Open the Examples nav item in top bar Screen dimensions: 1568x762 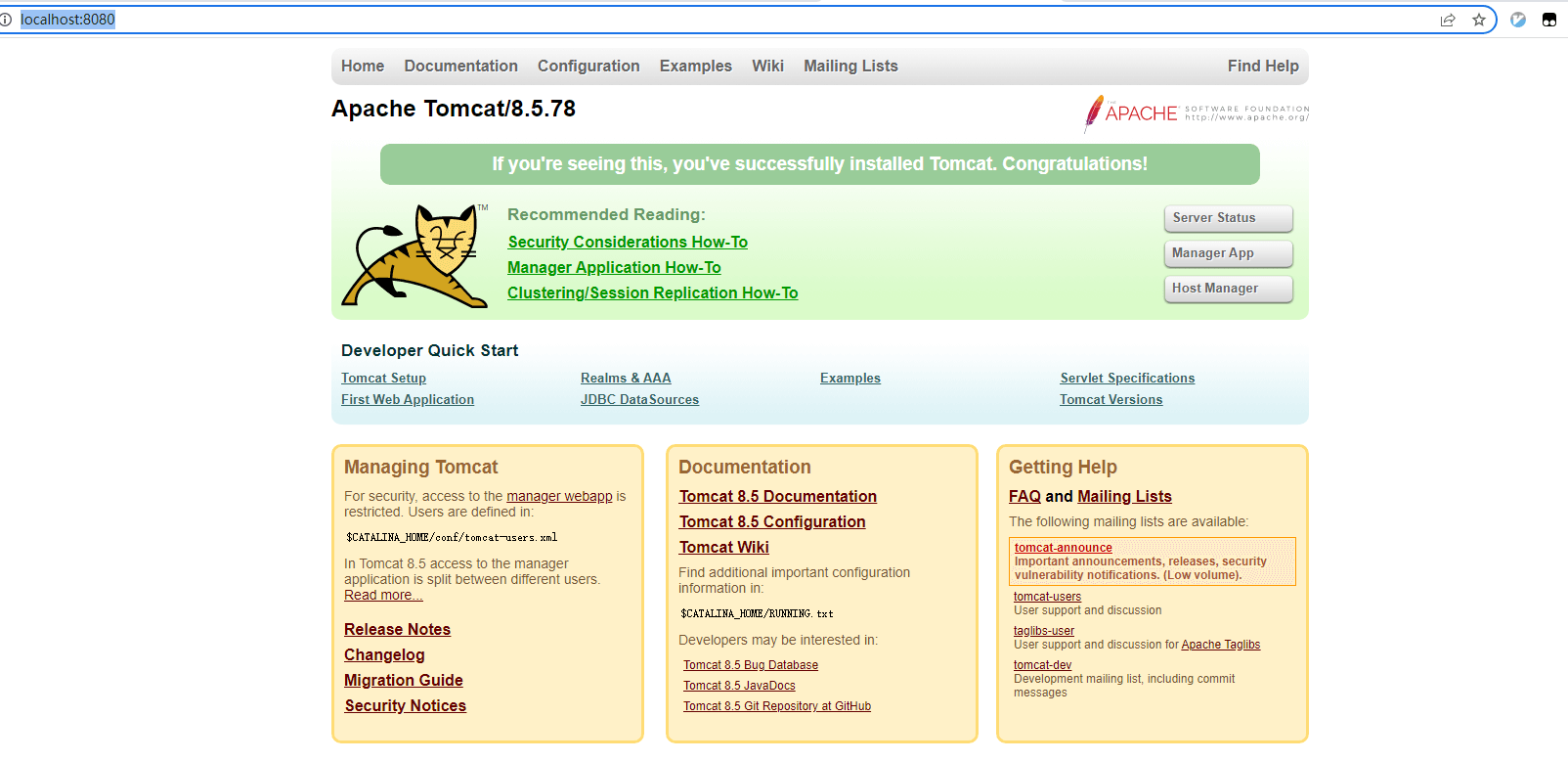point(696,66)
